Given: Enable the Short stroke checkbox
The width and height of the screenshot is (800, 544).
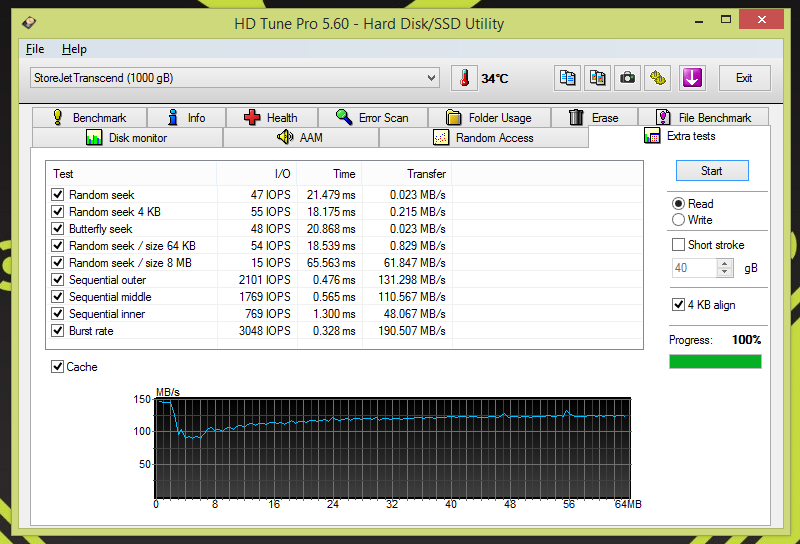Looking at the screenshot, I should click(x=679, y=245).
